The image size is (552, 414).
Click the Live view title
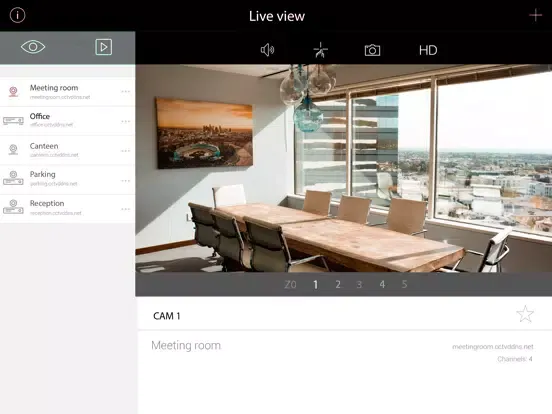277,16
